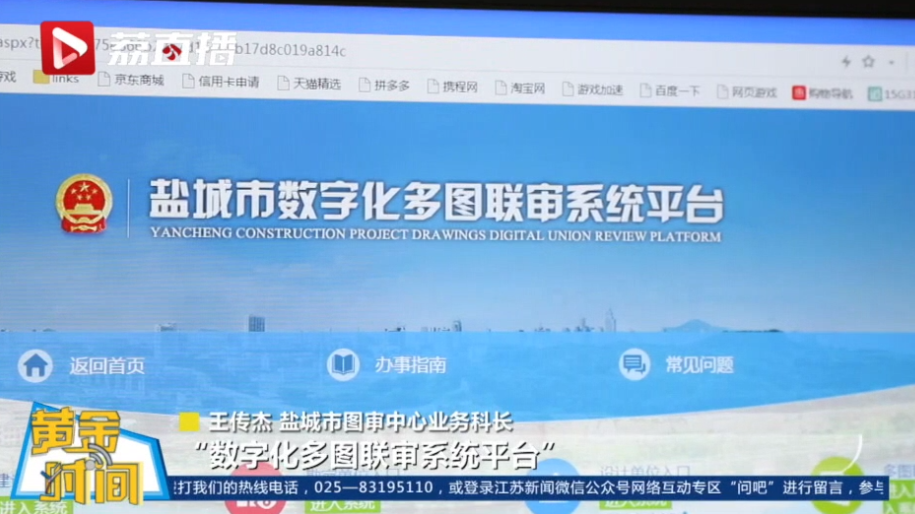This screenshot has width=915, height=514.
Task: Click the 盐城市数字化多图联审系统平台 title
Action: click(x=436, y=201)
